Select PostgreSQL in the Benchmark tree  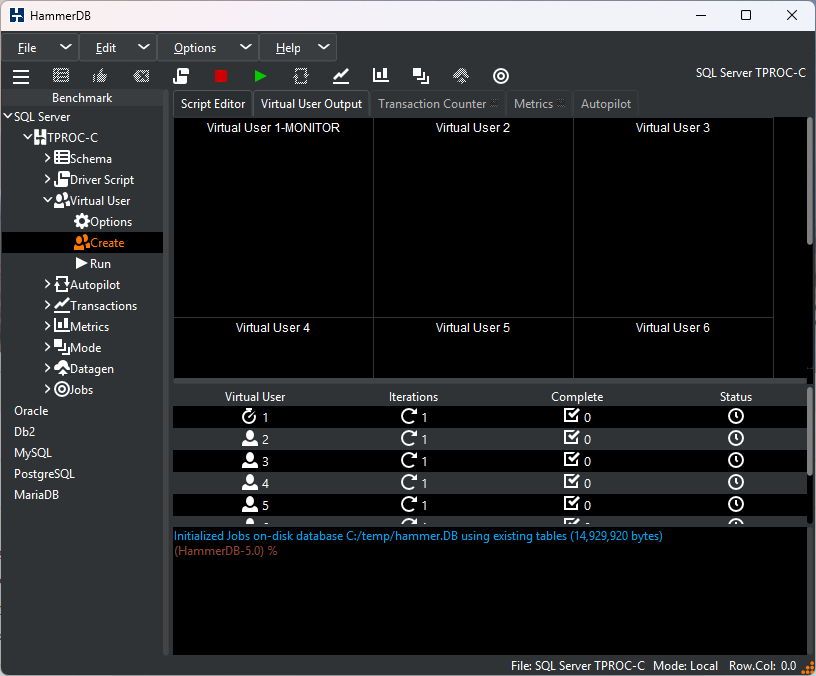click(x=44, y=474)
